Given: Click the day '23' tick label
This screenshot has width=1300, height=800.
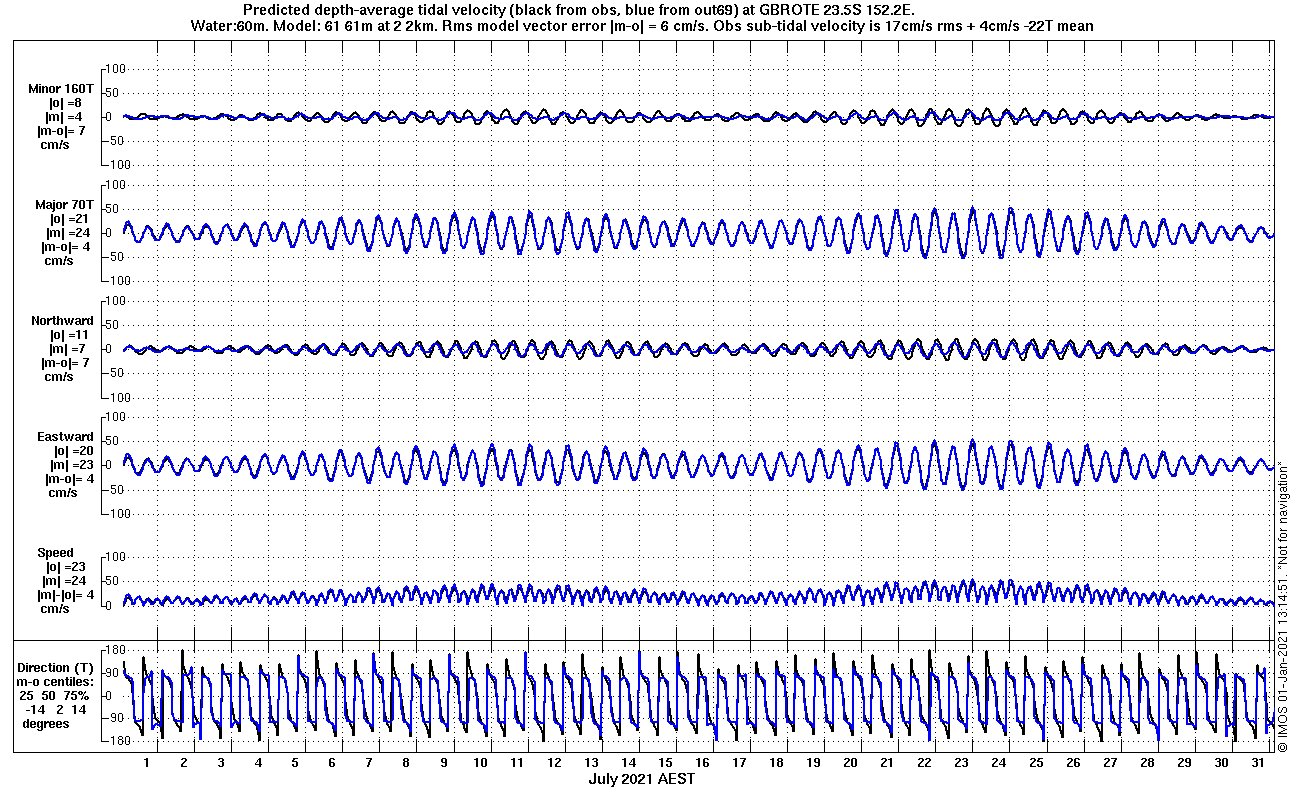Looking at the screenshot, I should point(961,762).
